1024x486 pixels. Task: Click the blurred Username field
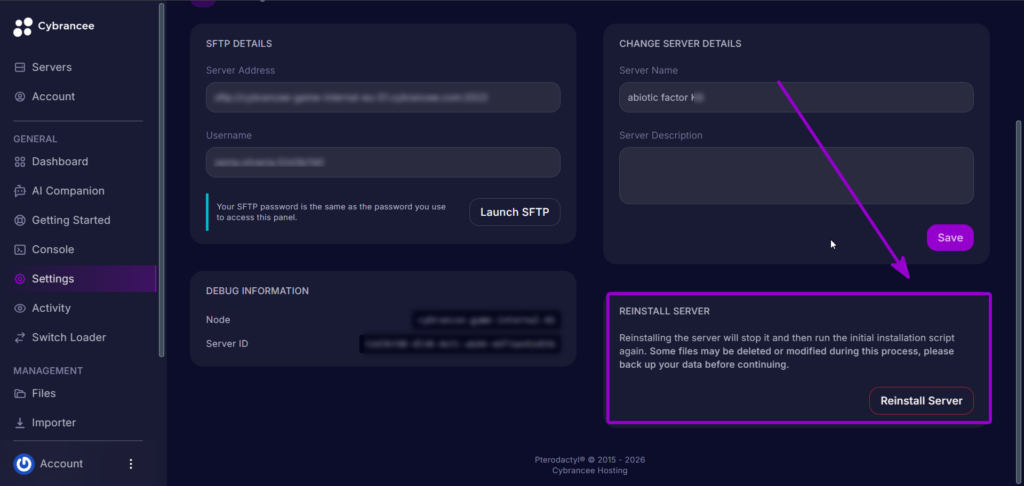(x=383, y=162)
